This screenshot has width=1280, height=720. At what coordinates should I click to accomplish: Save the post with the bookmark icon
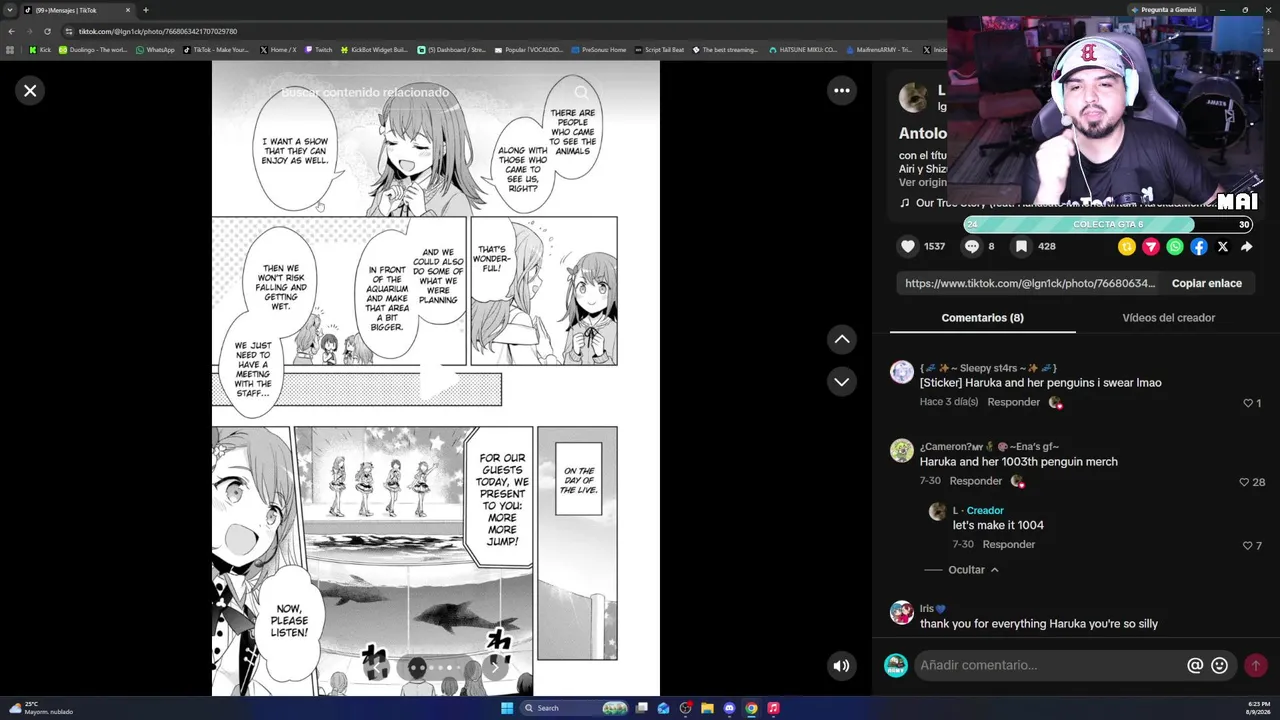(x=1021, y=246)
